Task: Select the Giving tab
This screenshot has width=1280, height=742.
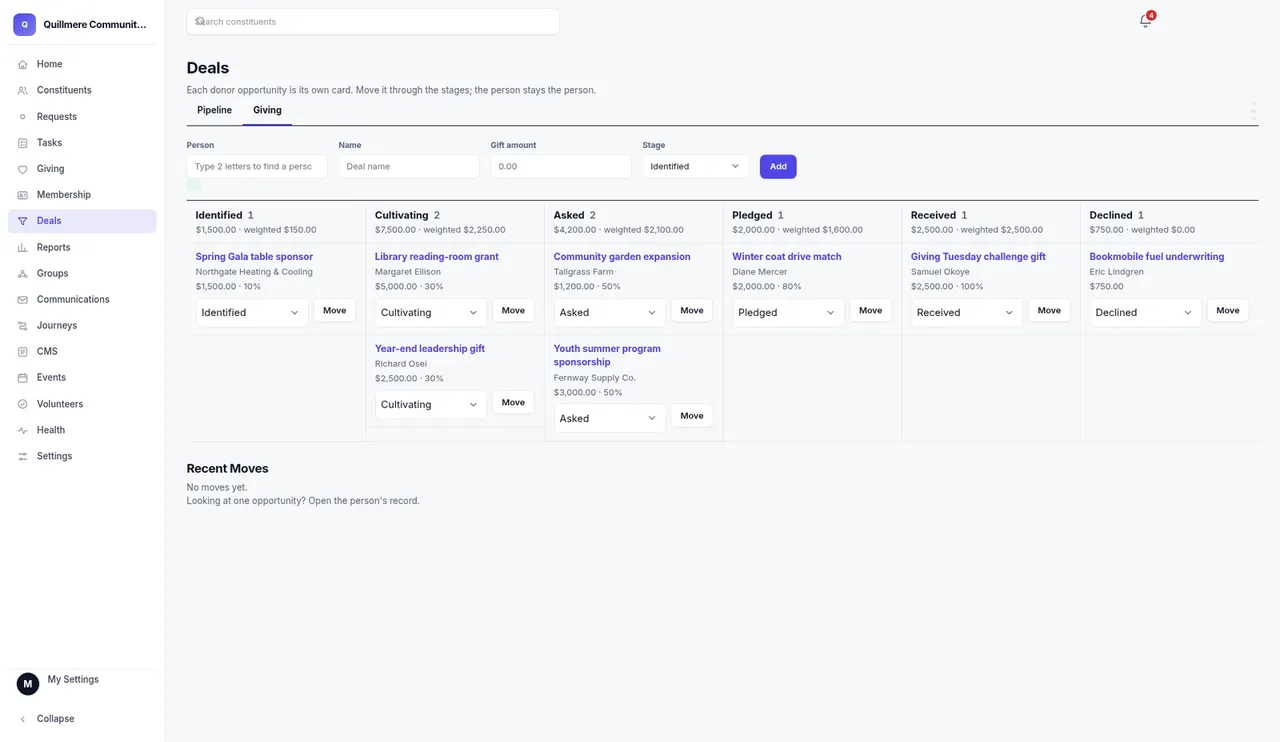Action: (267, 110)
